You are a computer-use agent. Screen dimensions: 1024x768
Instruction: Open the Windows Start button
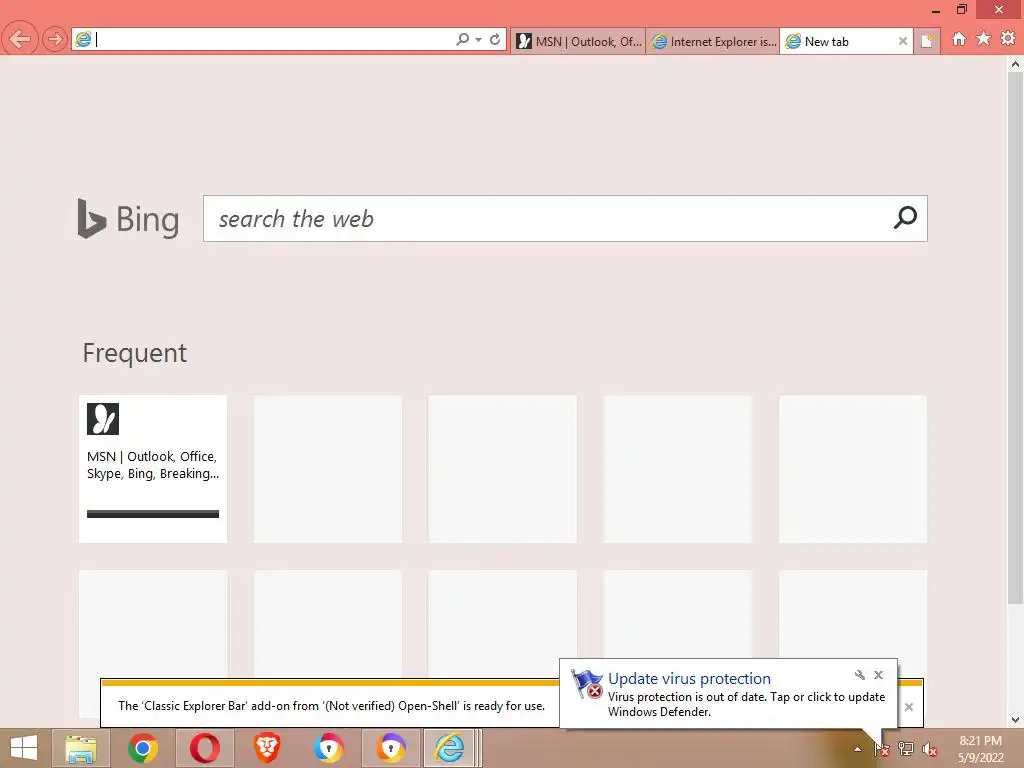click(24, 748)
